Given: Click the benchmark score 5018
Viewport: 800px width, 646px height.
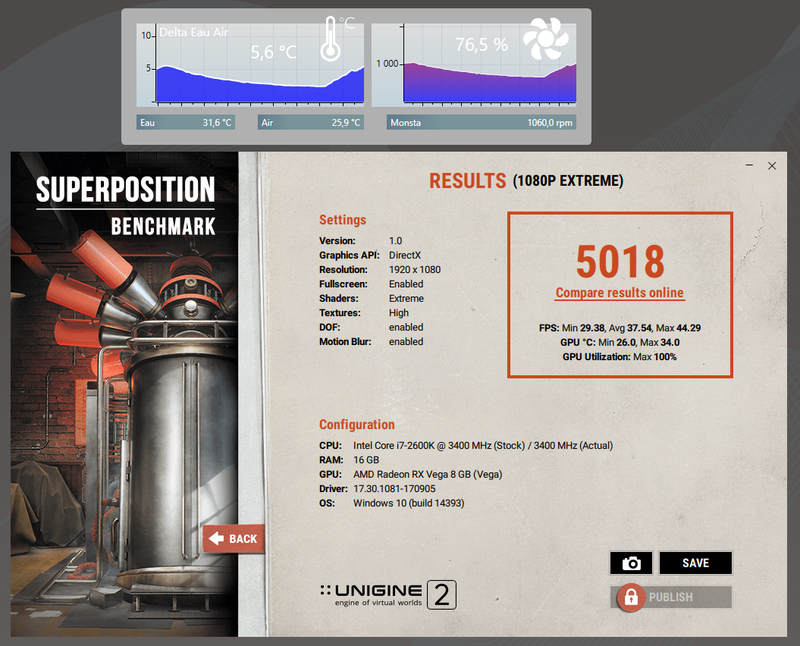Looking at the screenshot, I should (x=620, y=261).
